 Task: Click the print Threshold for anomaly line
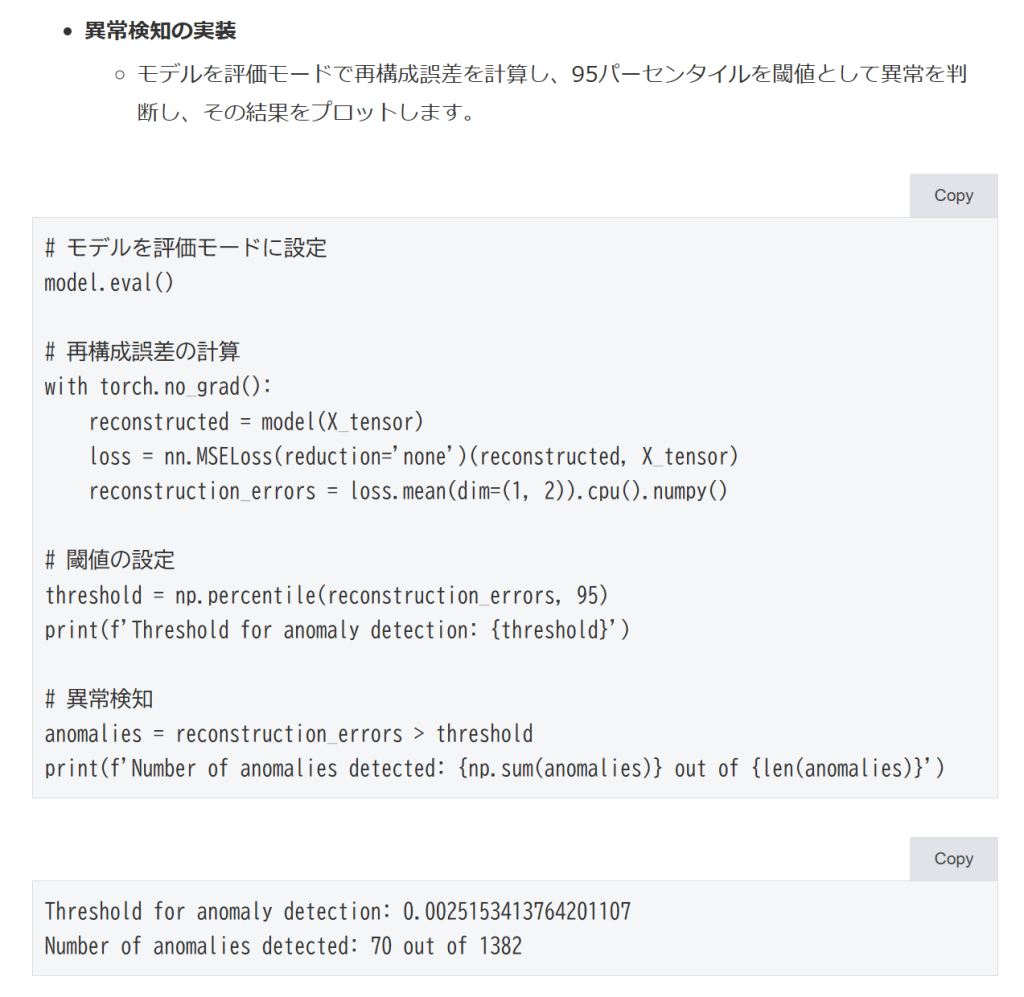[337, 630]
